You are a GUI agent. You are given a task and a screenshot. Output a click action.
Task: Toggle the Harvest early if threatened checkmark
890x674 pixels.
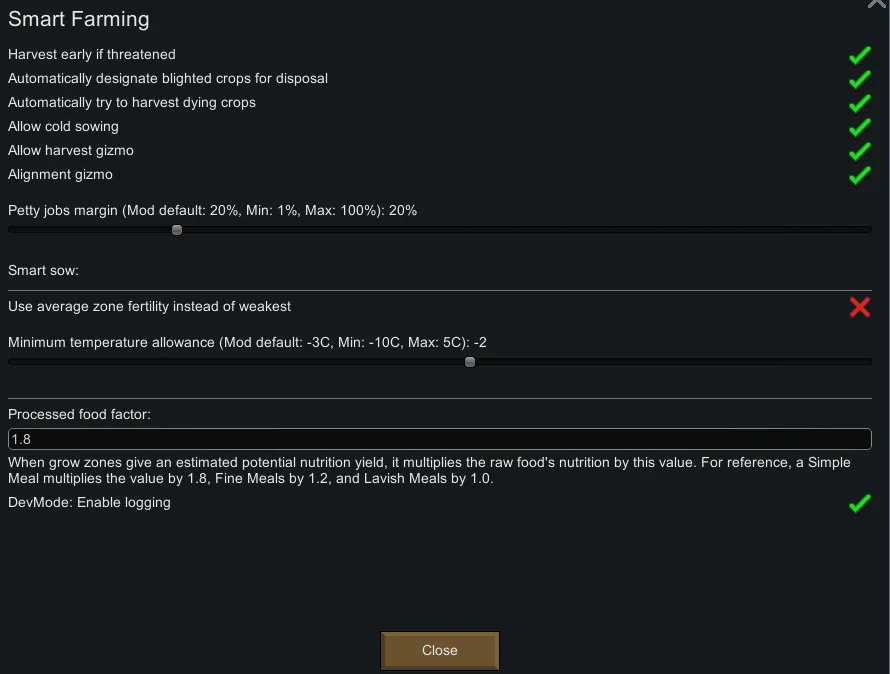point(859,55)
